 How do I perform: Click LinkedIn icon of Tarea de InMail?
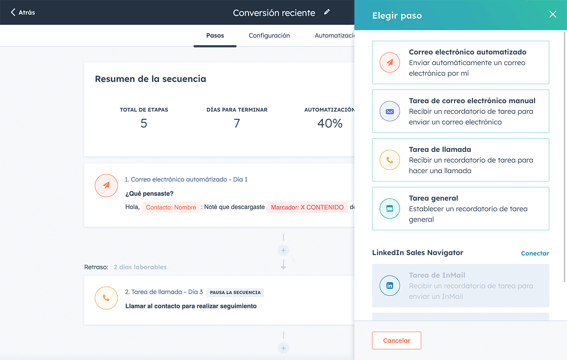[389, 286]
